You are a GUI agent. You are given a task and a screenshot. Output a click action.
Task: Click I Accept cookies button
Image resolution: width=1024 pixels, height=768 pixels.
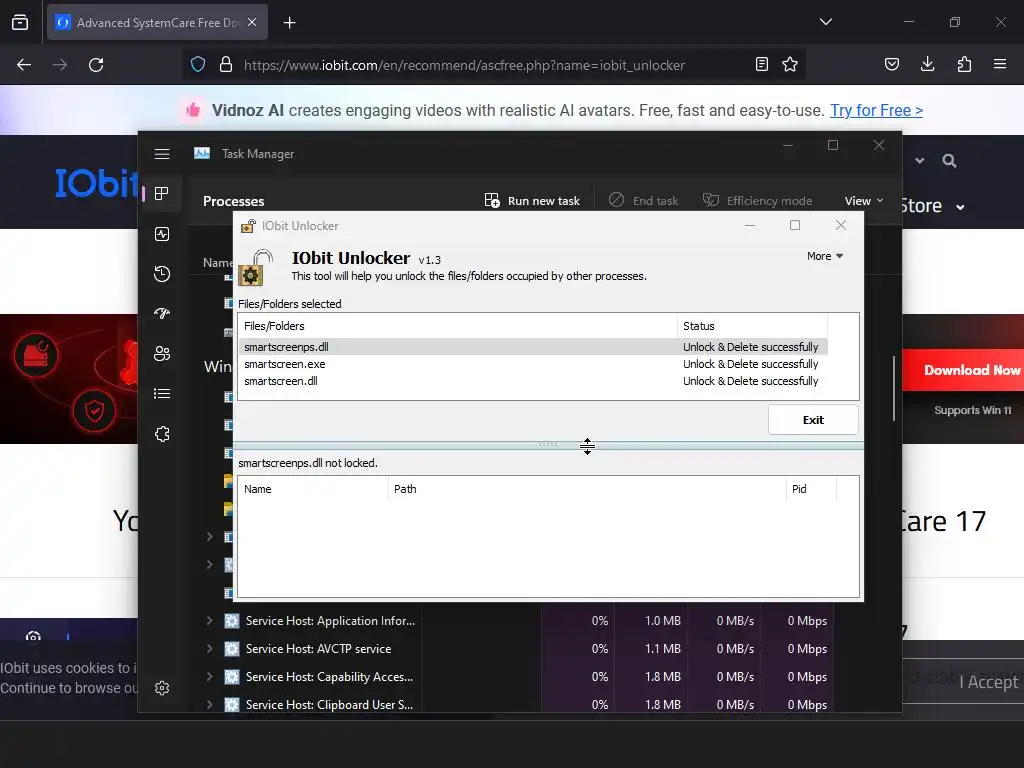click(989, 682)
